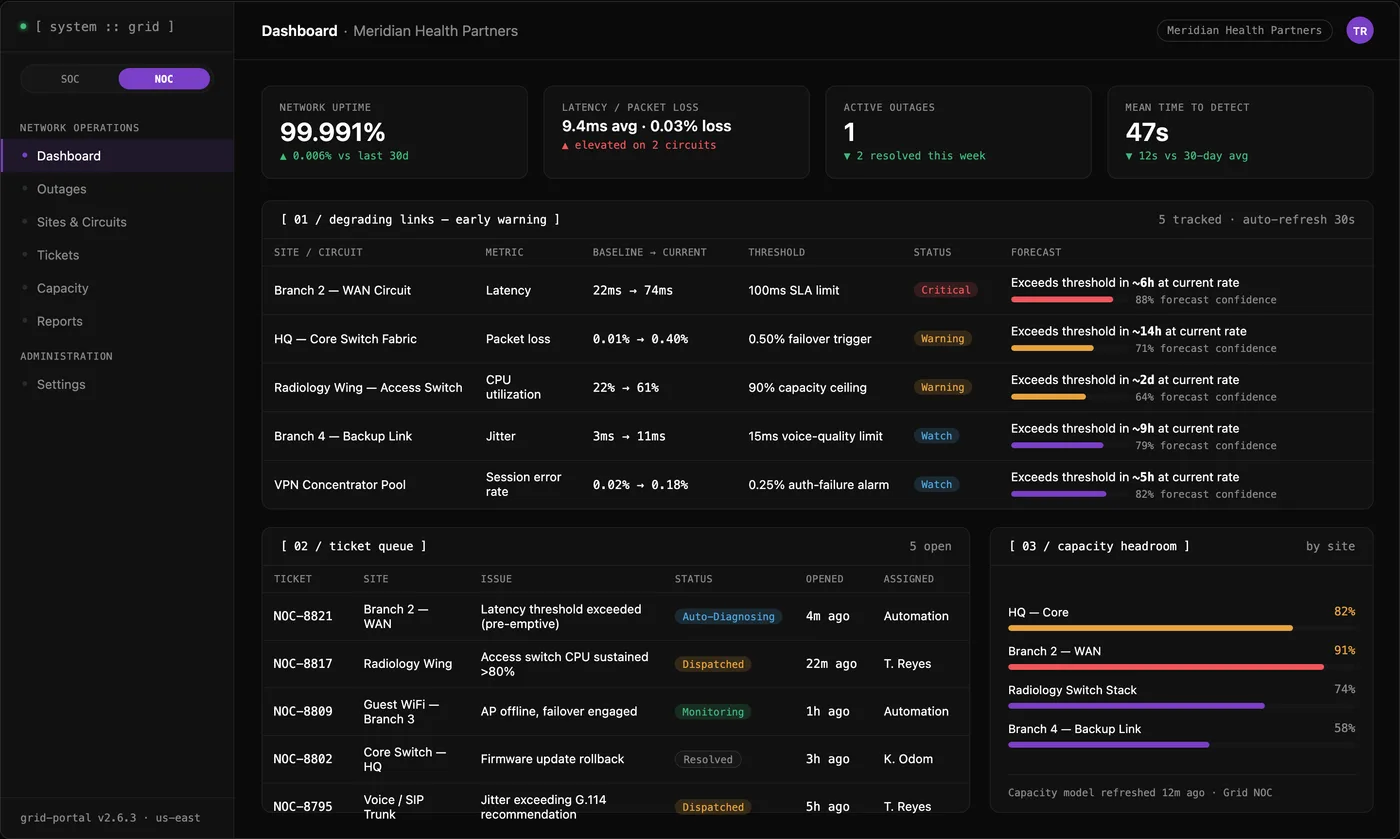Image resolution: width=1400 pixels, height=839 pixels.
Task: Click the 'by site' capacity label
Action: click(x=1330, y=546)
